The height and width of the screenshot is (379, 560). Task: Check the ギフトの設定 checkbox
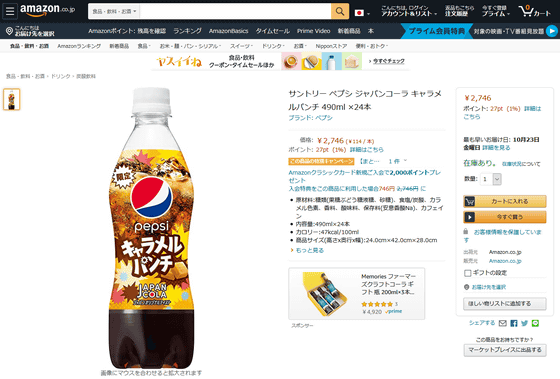(x=468, y=273)
